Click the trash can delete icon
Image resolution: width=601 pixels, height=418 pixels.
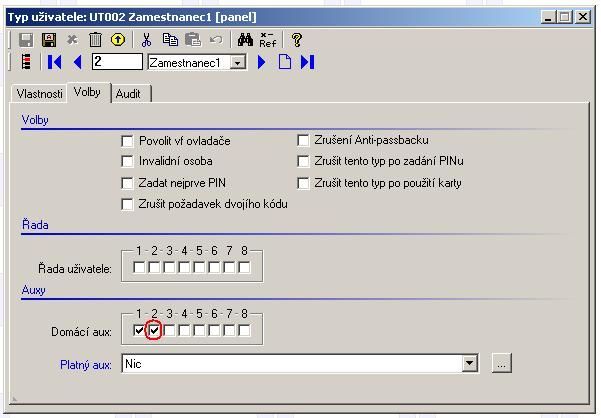tap(95, 40)
